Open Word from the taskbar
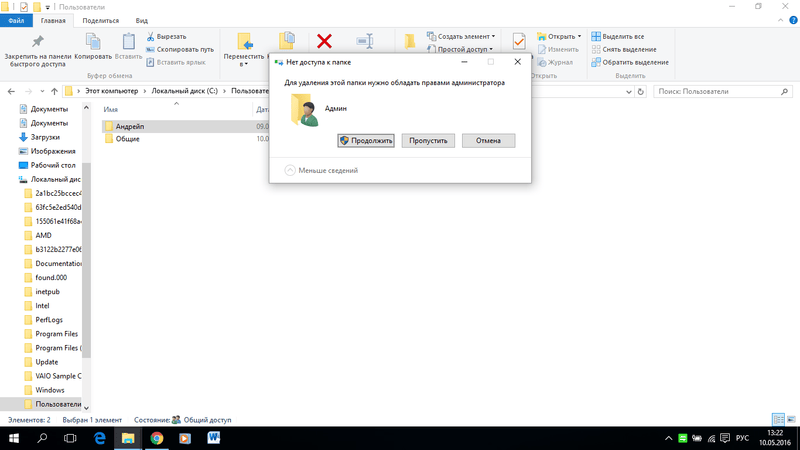 (213, 438)
